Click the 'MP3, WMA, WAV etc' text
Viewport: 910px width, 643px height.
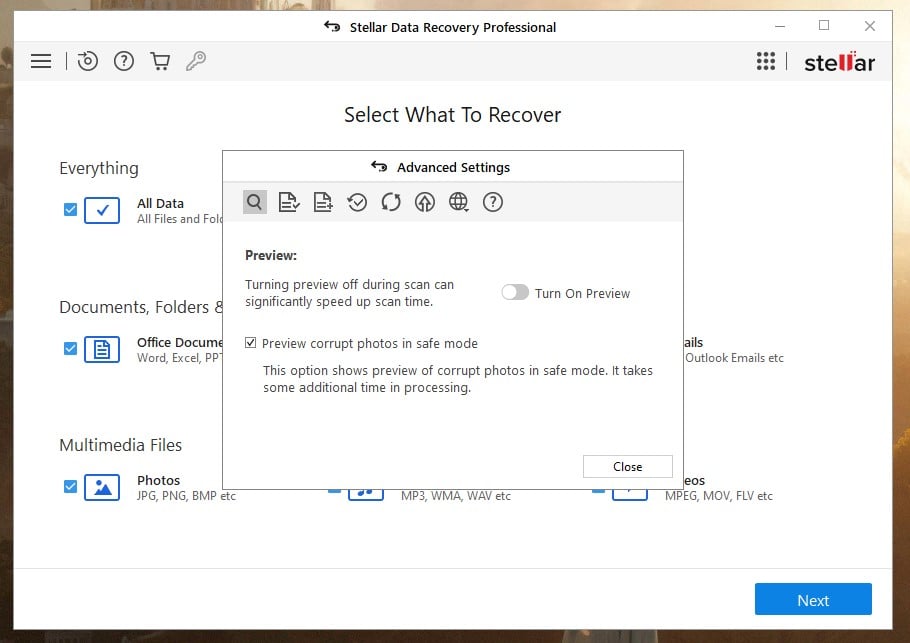tap(456, 496)
